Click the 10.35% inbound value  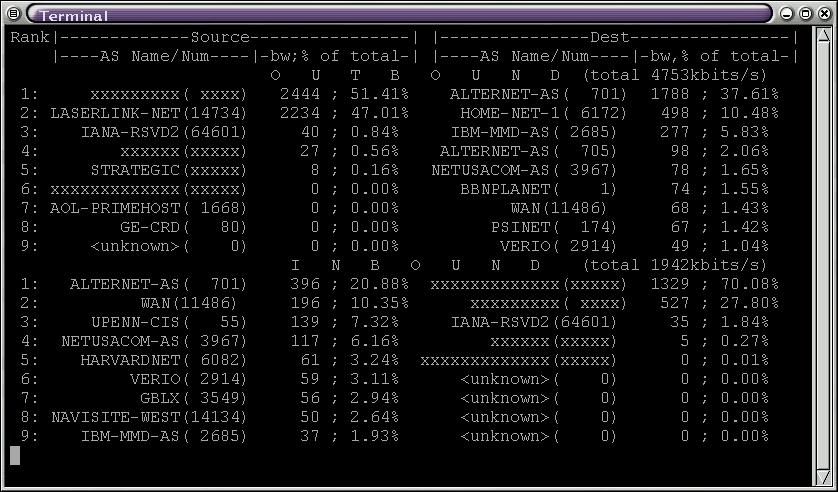[x=379, y=303]
